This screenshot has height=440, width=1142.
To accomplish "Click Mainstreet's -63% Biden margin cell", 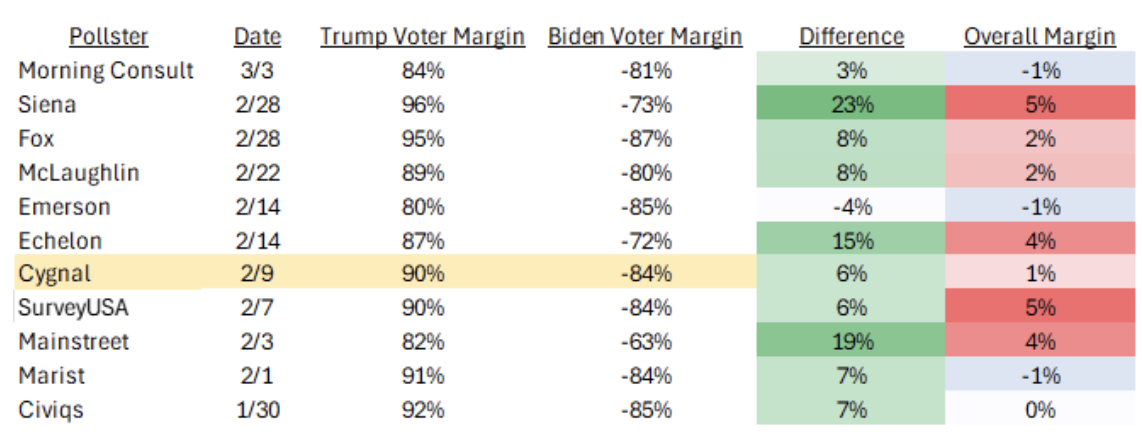I will pos(645,342).
